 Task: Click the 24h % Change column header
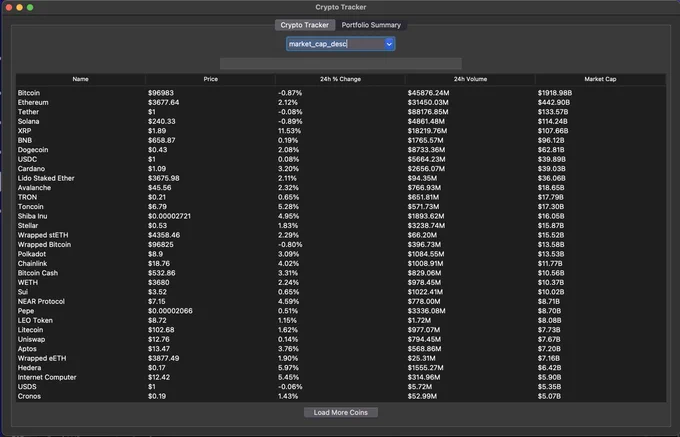point(340,79)
